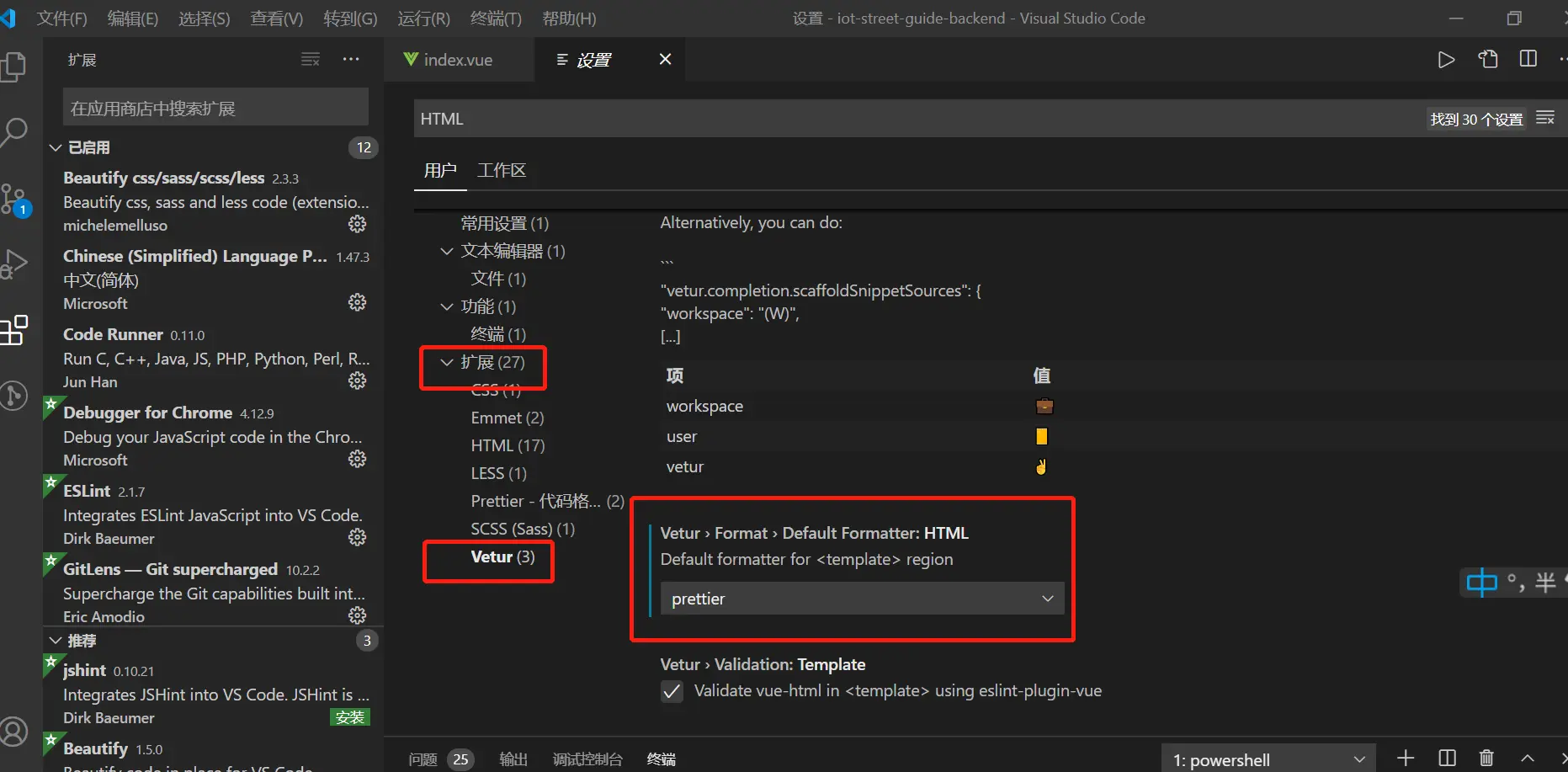
Task: Show the 输出 panel tab
Action: 513,759
